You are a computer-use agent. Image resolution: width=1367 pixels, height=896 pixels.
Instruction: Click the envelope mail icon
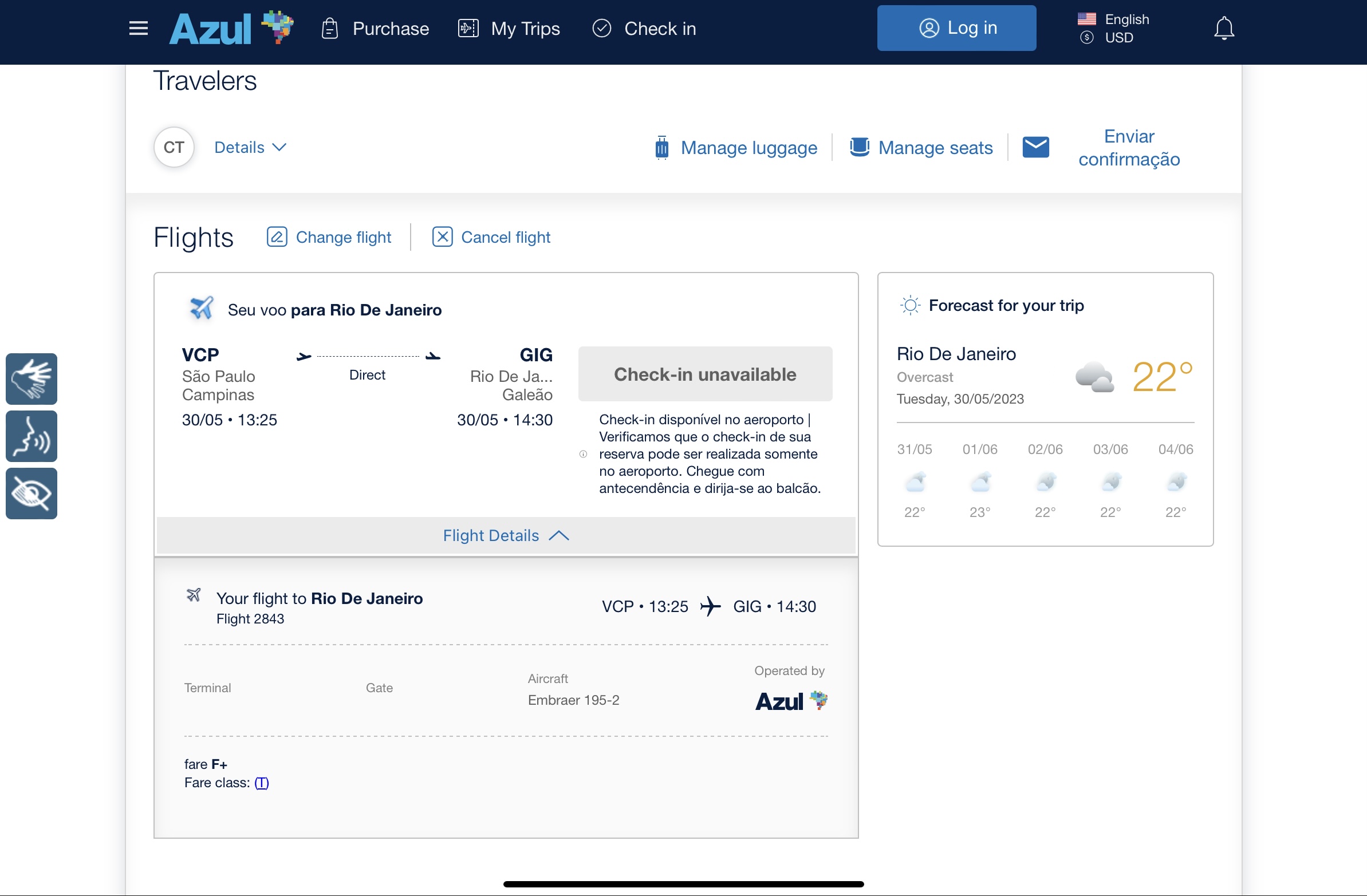[1035, 147]
